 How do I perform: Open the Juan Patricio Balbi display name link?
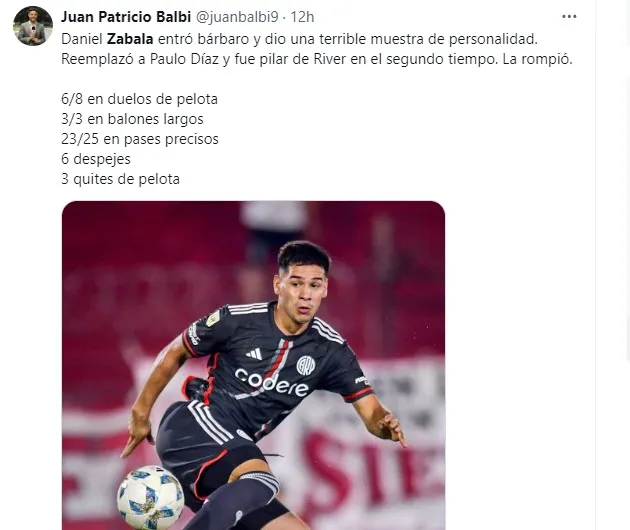(126, 17)
